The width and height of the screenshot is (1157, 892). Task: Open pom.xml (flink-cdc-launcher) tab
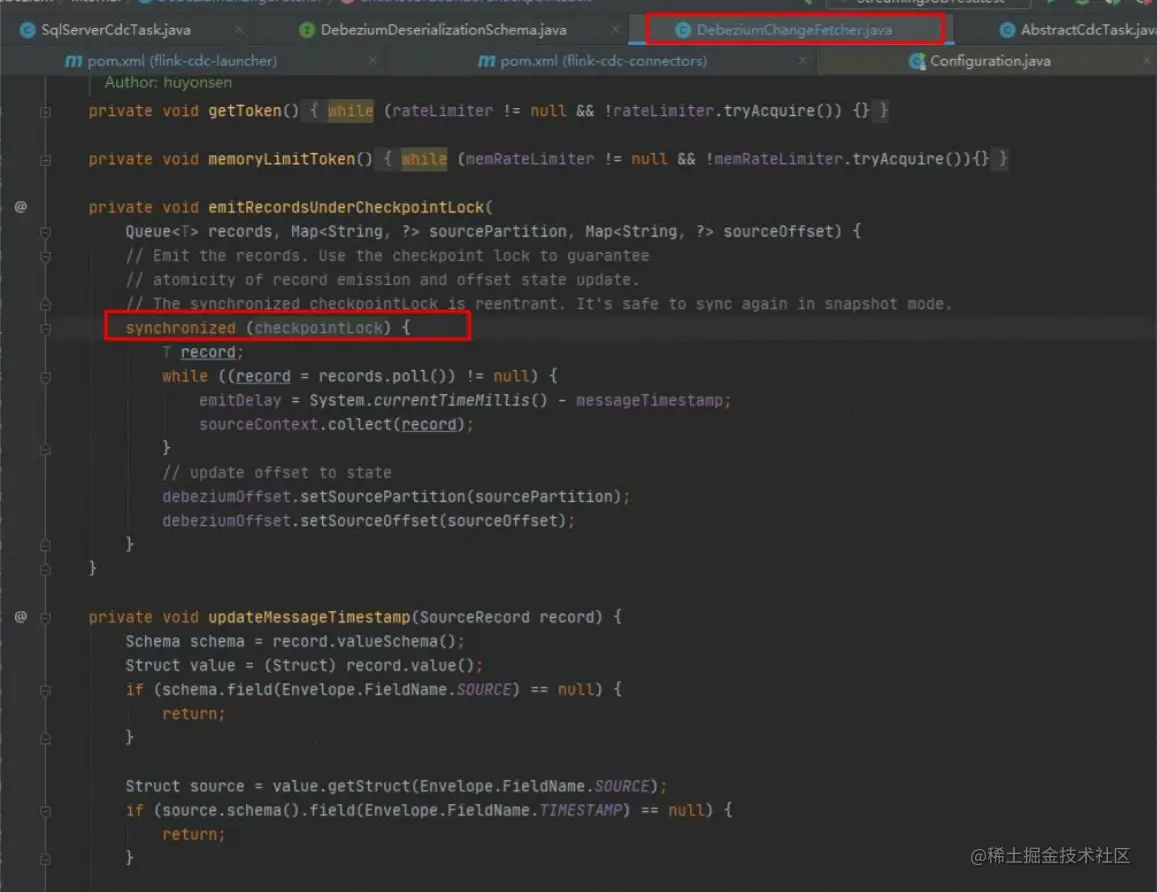pos(182,61)
